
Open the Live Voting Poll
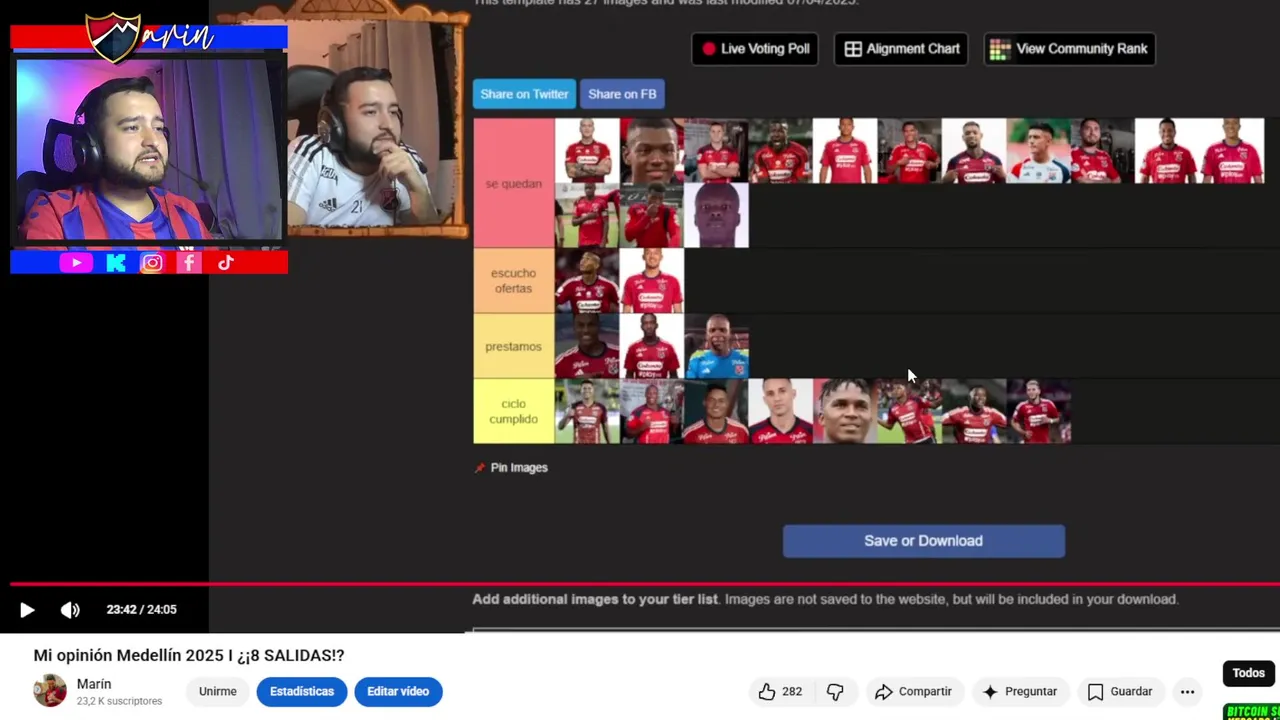point(755,49)
